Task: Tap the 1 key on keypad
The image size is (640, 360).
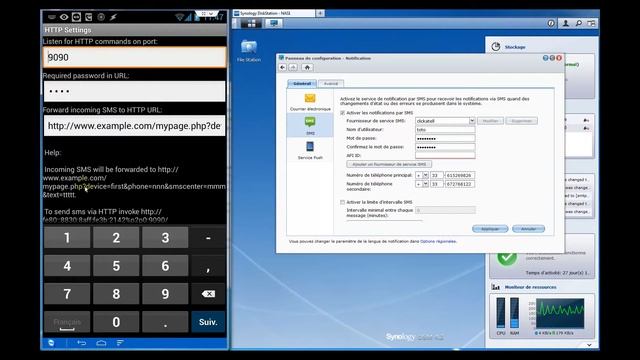Action: [67, 238]
